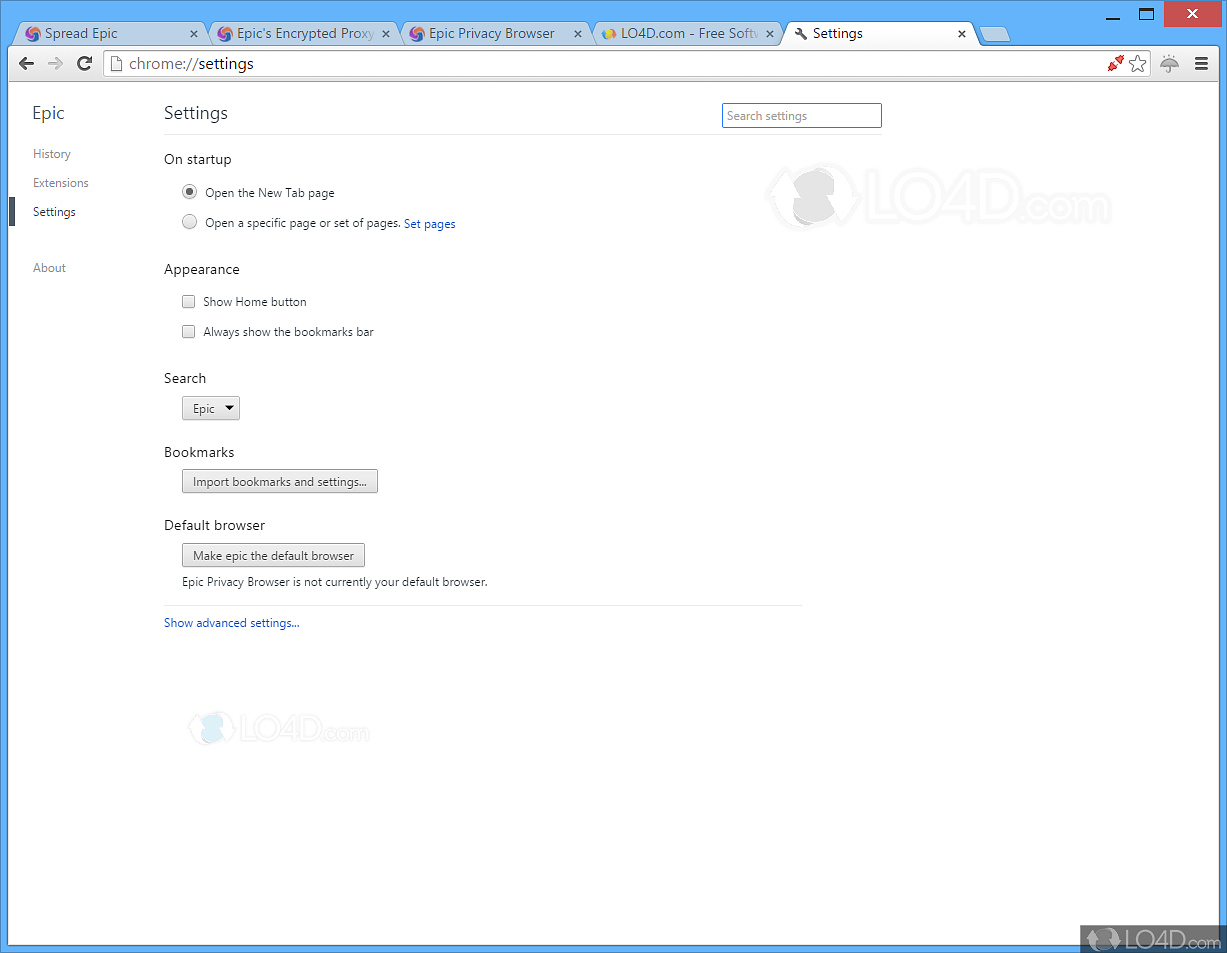Open the Epic umbrella privacy icon
The image size is (1227, 953).
click(x=1170, y=64)
